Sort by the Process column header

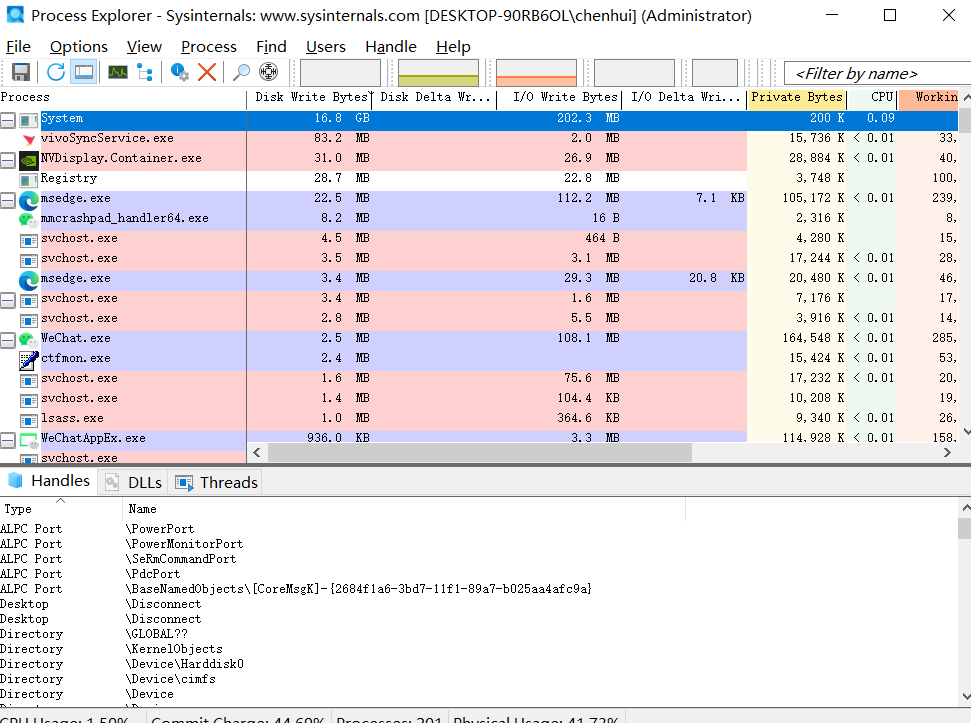(x=123, y=97)
